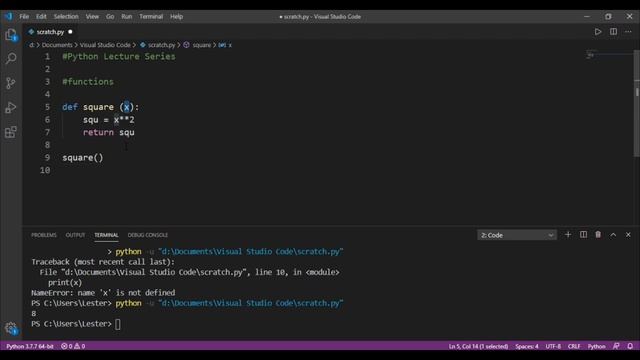Image resolution: width=640 pixels, height=360 pixels.
Task: Open the Selection menu
Action: pos(66,17)
